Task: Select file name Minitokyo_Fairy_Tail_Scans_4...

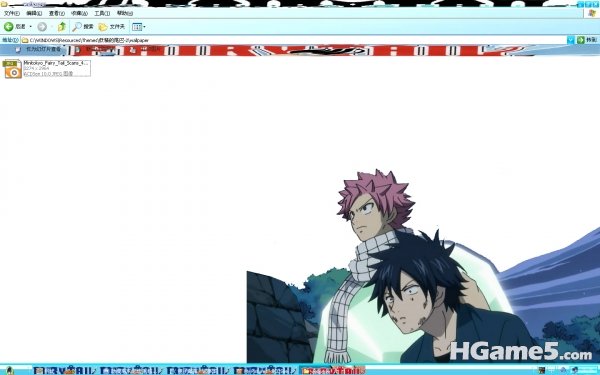Action: [56, 63]
